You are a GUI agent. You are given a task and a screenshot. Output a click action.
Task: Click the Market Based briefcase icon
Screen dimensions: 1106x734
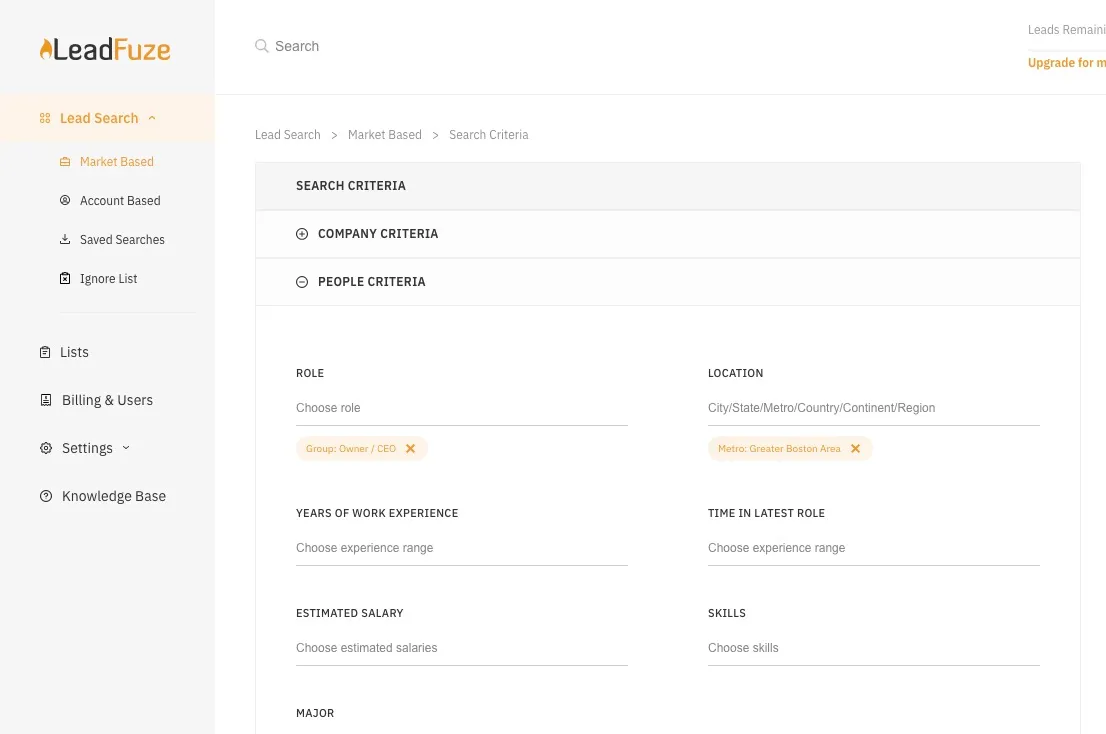click(x=65, y=161)
